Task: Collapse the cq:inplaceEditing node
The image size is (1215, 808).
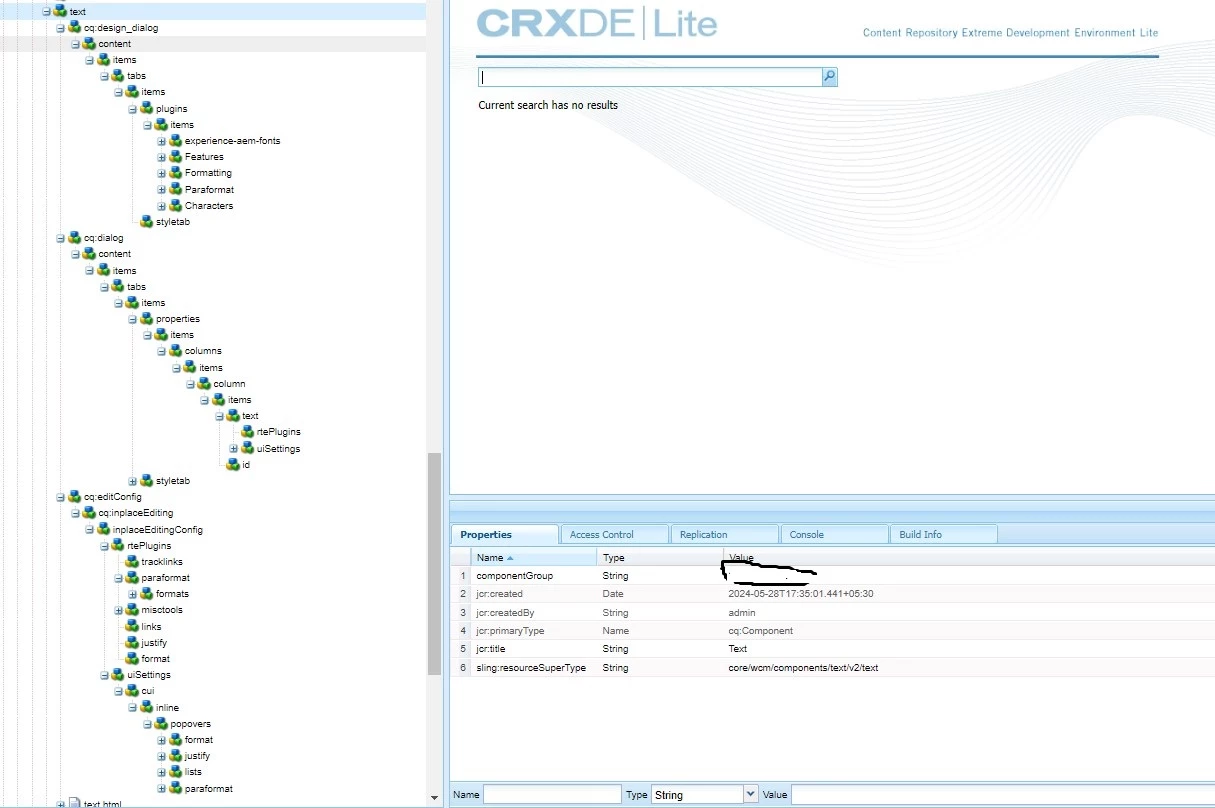Action: [75, 513]
